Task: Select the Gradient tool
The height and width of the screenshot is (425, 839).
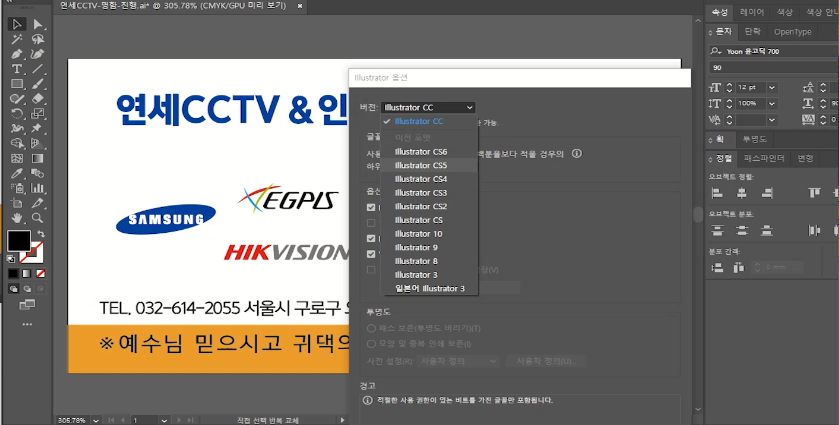Action: pos(37,158)
